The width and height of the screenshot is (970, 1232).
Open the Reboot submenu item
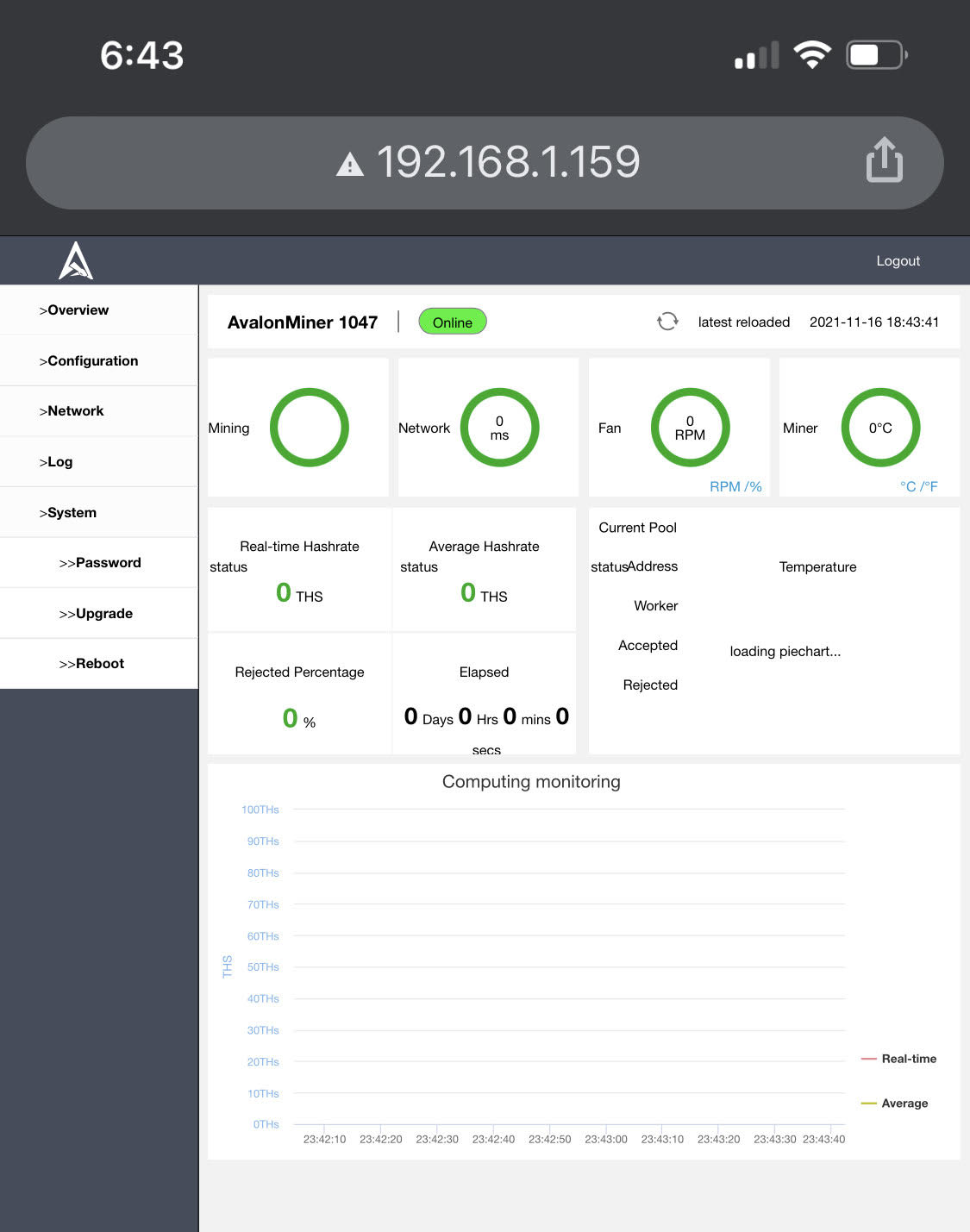click(x=99, y=664)
